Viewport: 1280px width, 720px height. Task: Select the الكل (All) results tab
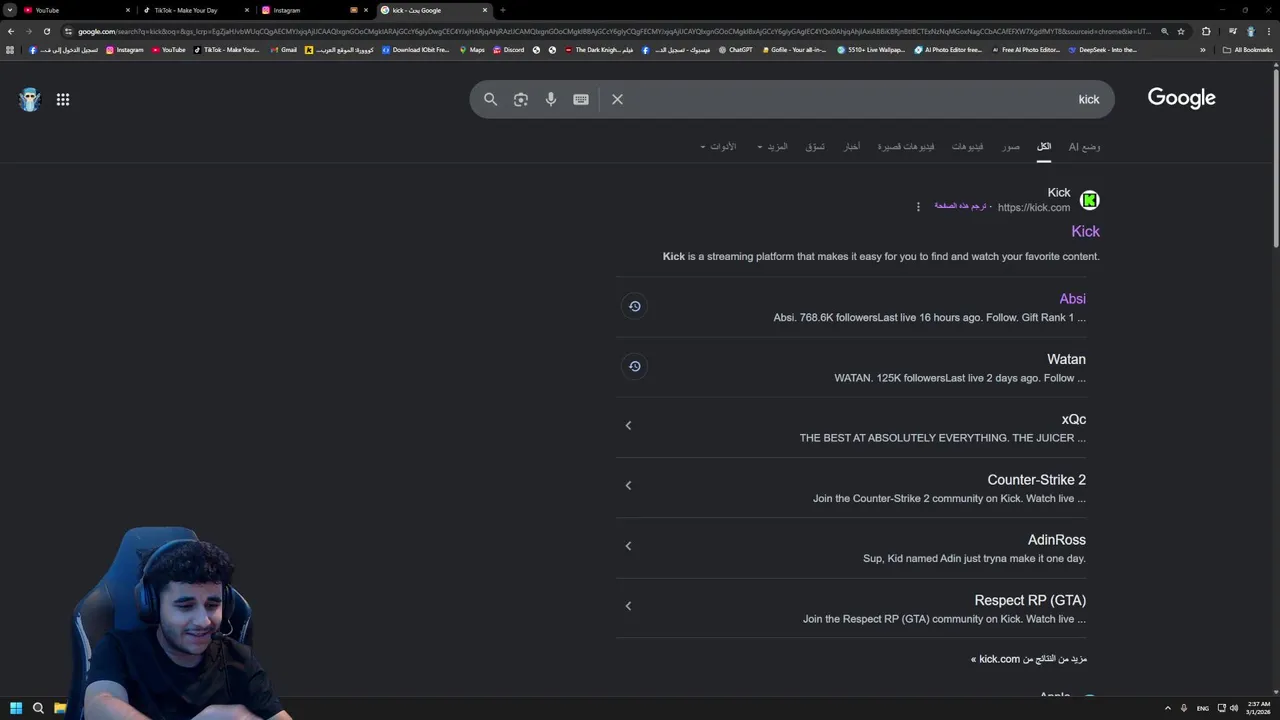(x=1044, y=147)
